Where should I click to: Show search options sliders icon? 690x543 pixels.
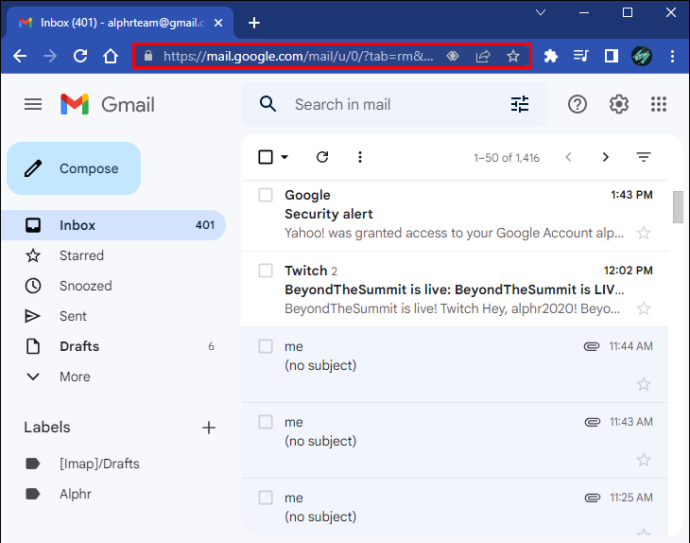click(520, 104)
